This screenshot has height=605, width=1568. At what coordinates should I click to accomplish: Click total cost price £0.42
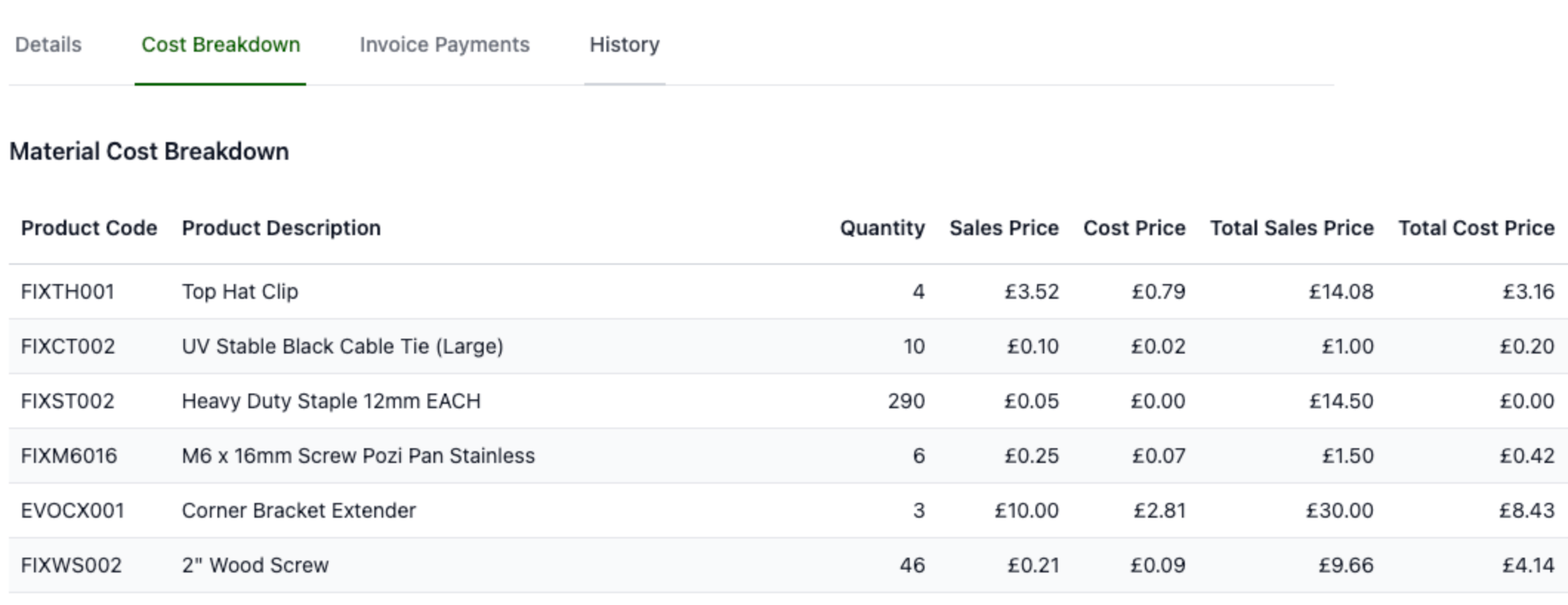(1527, 456)
